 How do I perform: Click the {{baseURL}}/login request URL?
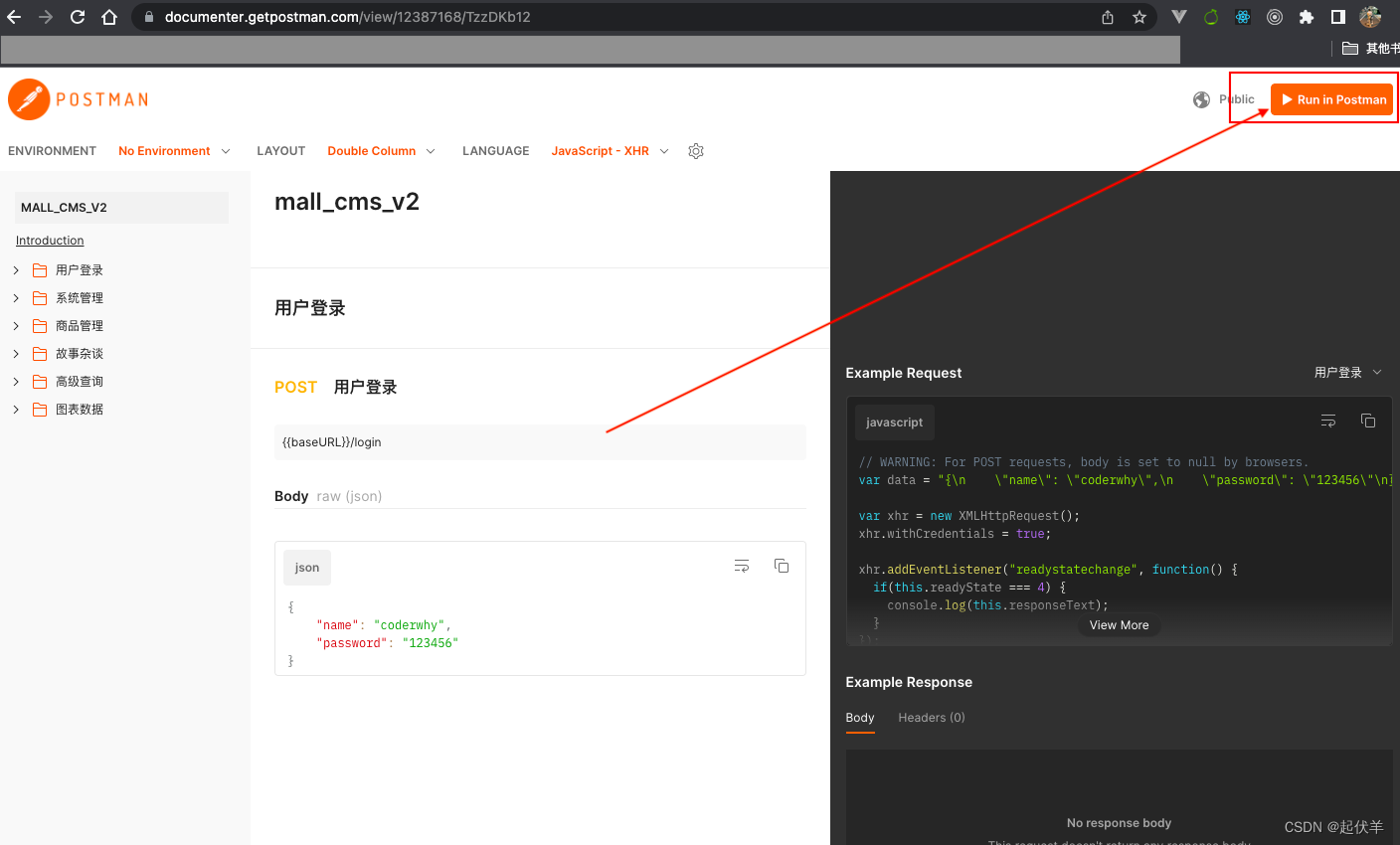point(540,442)
